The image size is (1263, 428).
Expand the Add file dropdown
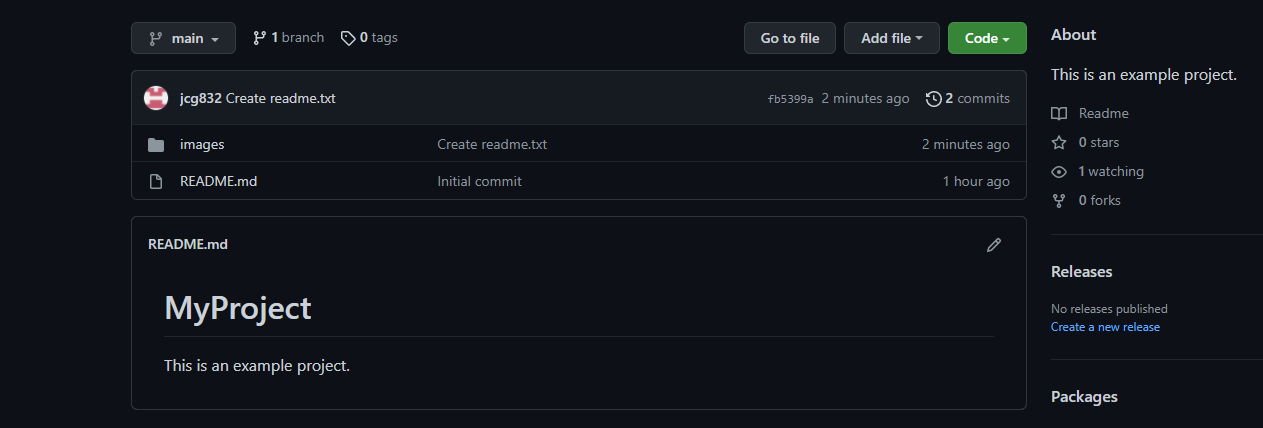click(892, 38)
